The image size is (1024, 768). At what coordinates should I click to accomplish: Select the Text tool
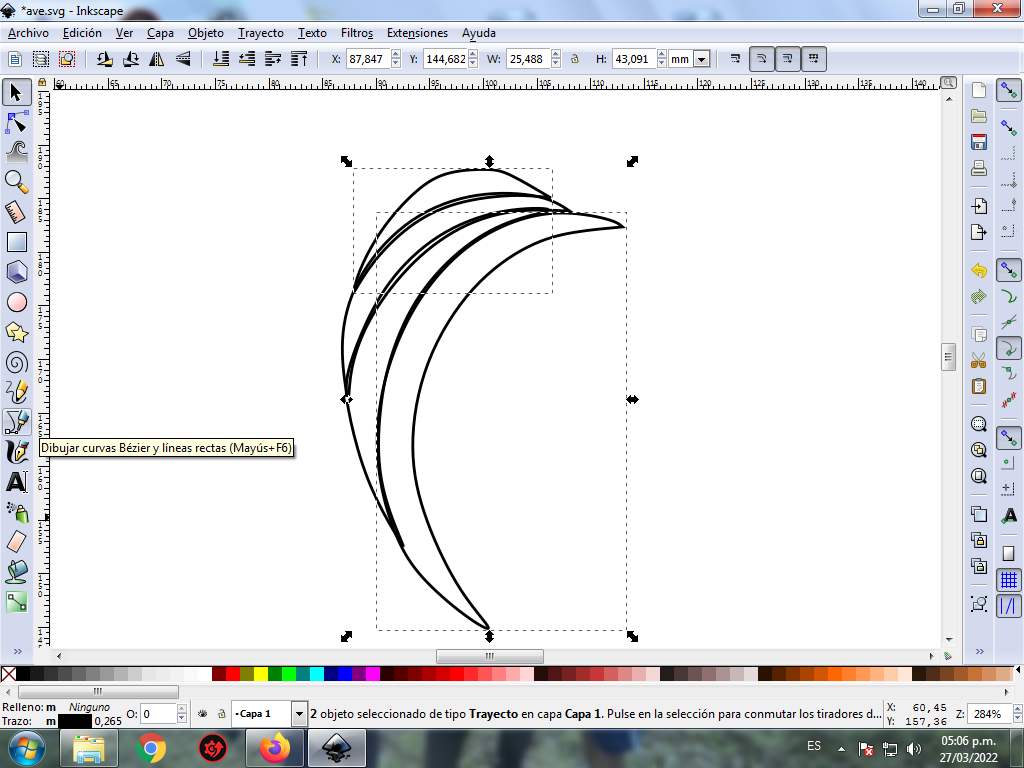tap(16, 481)
